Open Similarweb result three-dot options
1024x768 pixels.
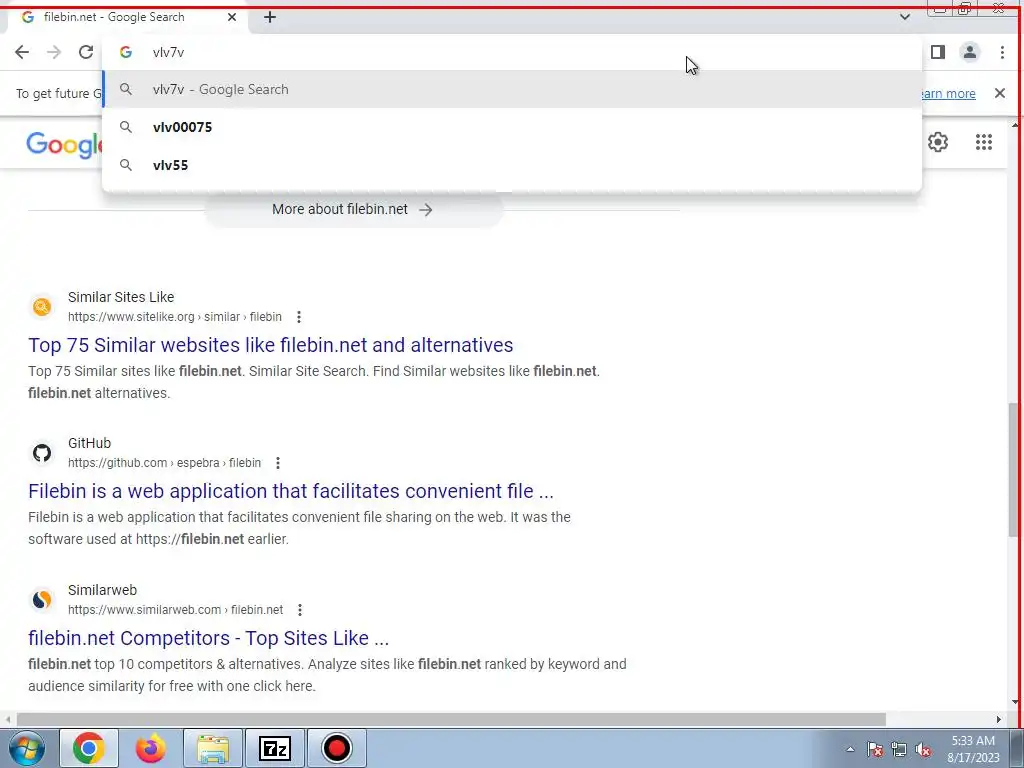[300, 610]
